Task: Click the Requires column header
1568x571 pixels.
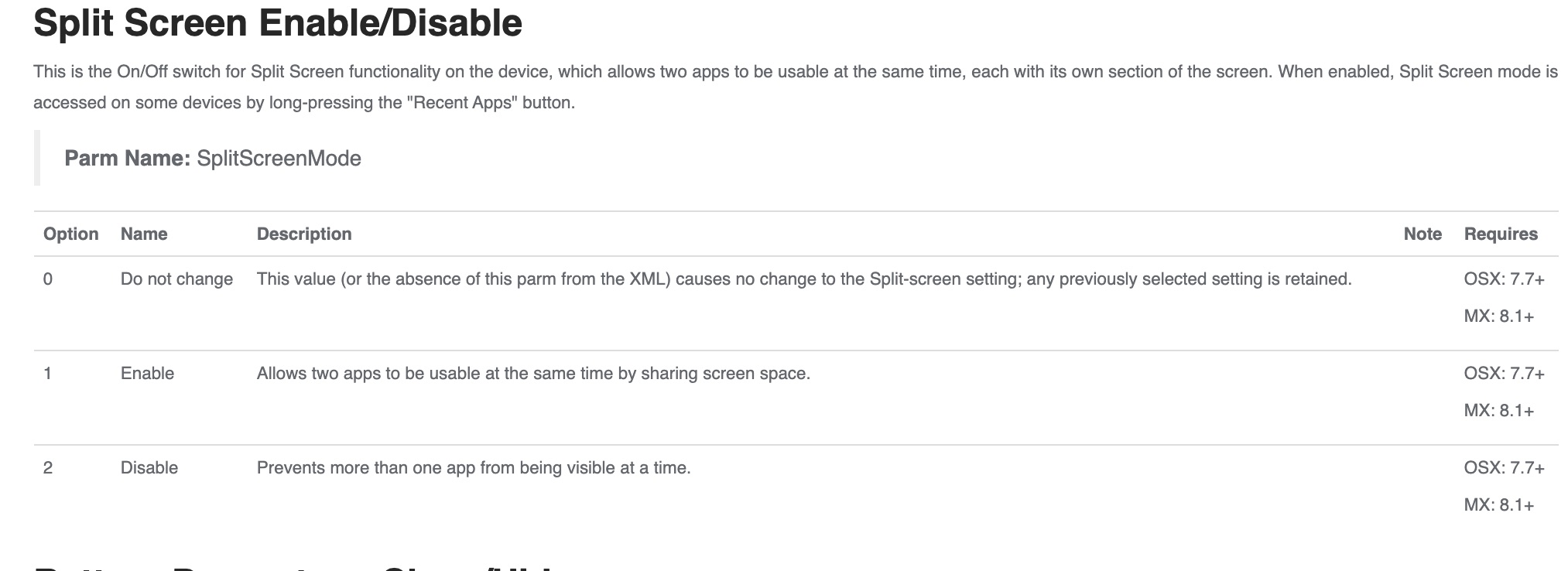Action: [1501, 234]
